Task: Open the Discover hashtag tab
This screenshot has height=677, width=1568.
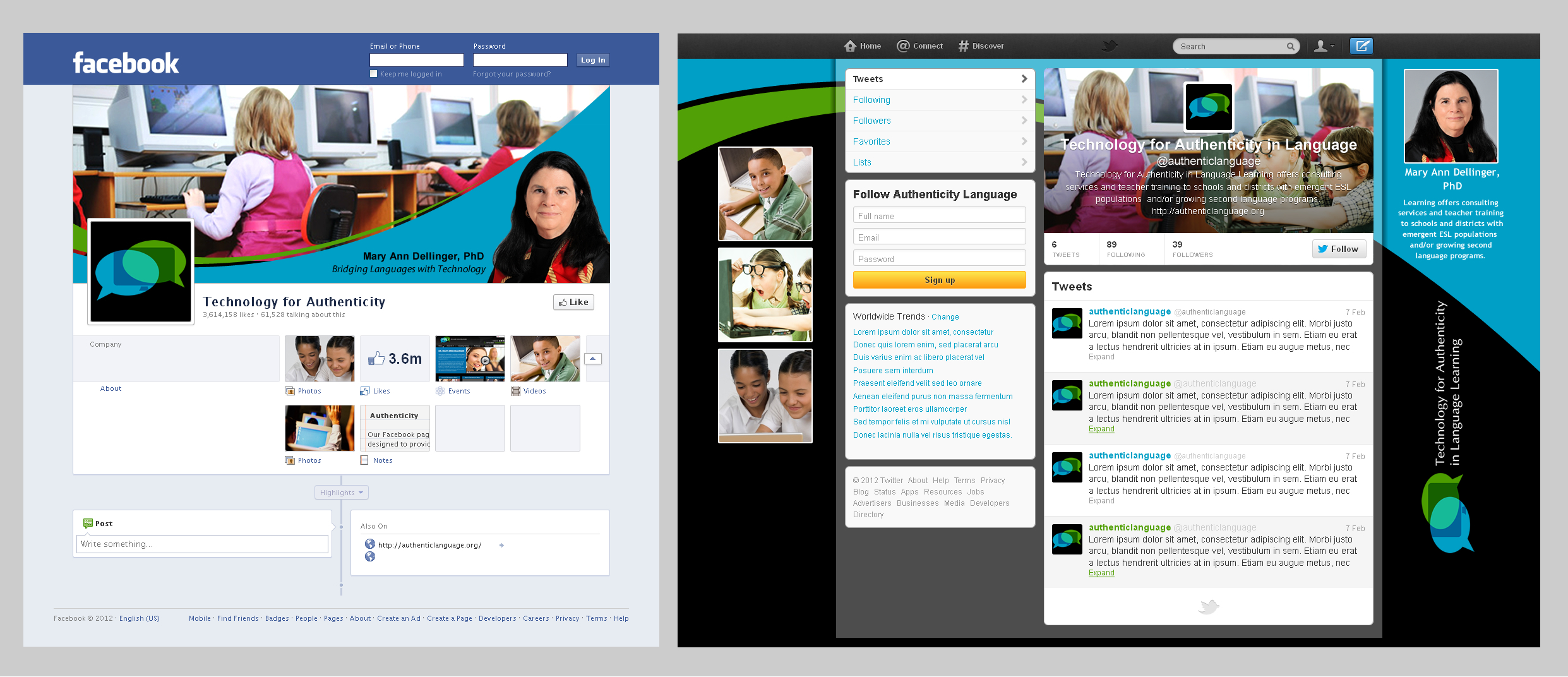Action: pyautogui.click(x=981, y=46)
